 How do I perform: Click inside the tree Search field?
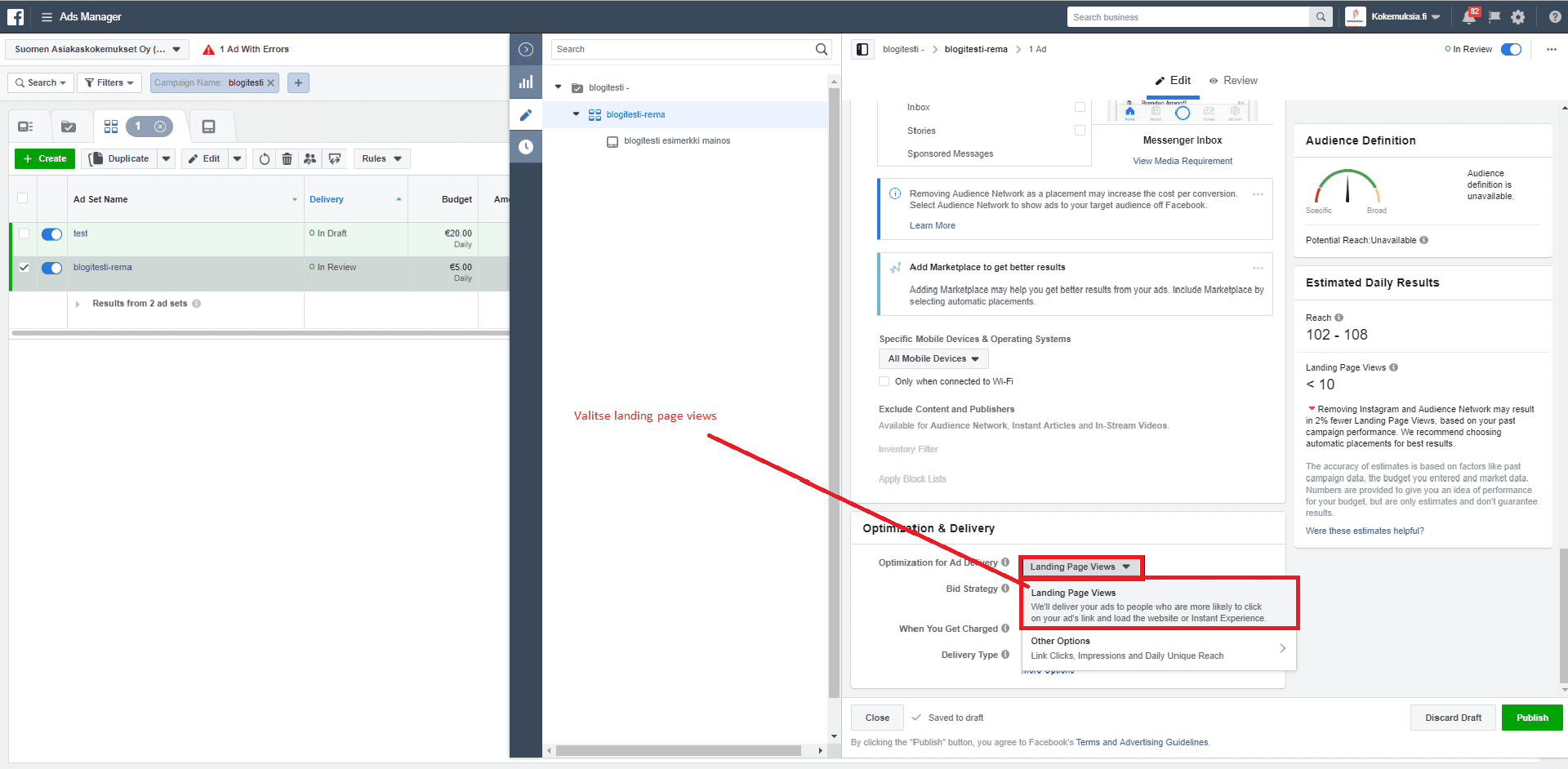click(691, 50)
